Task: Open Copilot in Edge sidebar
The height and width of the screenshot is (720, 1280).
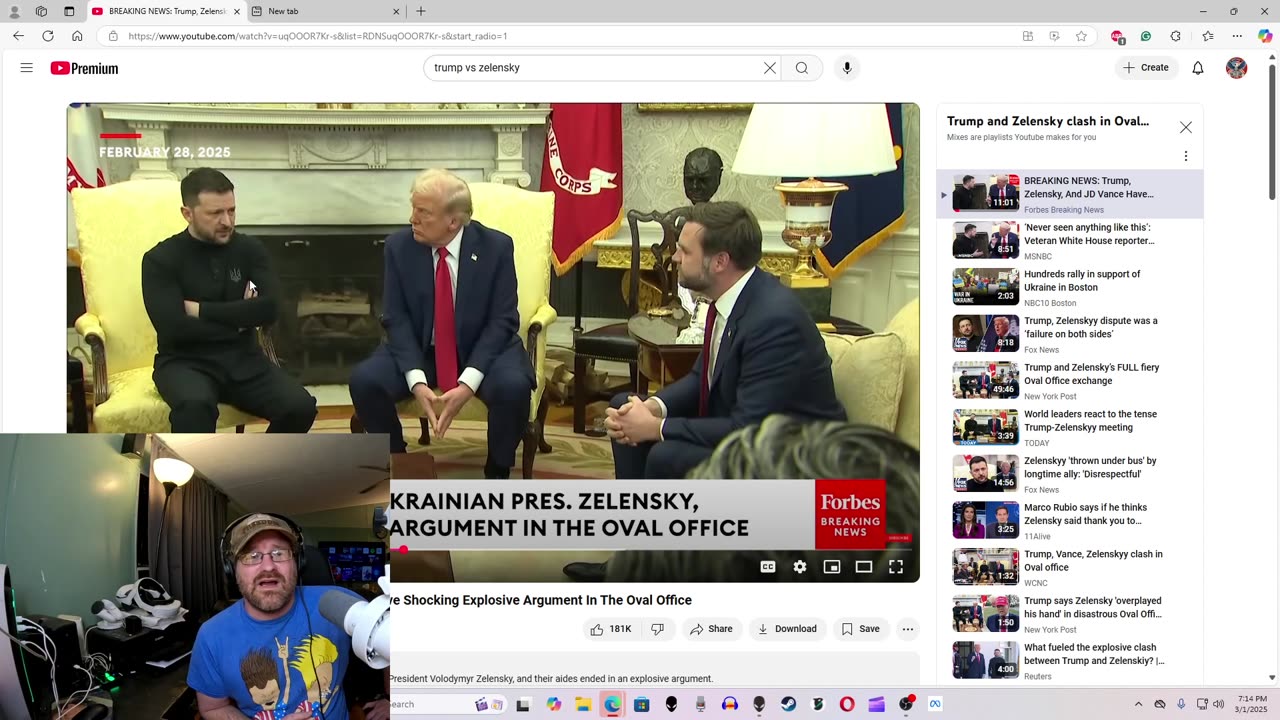Action: click(1265, 36)
